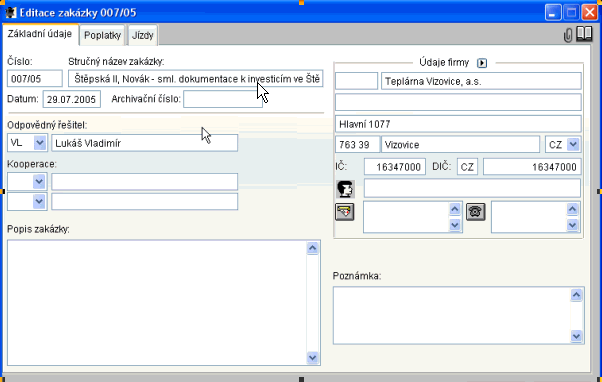Screen dimensions: 602x382
Task: Click the application icon in the title bar
Action: [10, 13]
